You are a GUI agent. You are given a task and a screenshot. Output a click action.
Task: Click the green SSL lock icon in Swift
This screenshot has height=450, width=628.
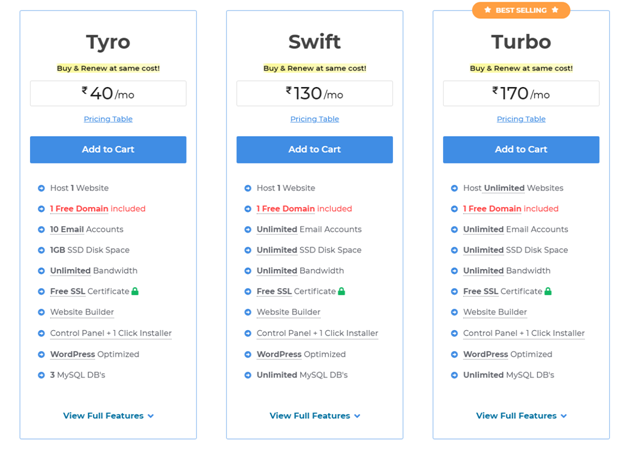click(x=342, y=291)
